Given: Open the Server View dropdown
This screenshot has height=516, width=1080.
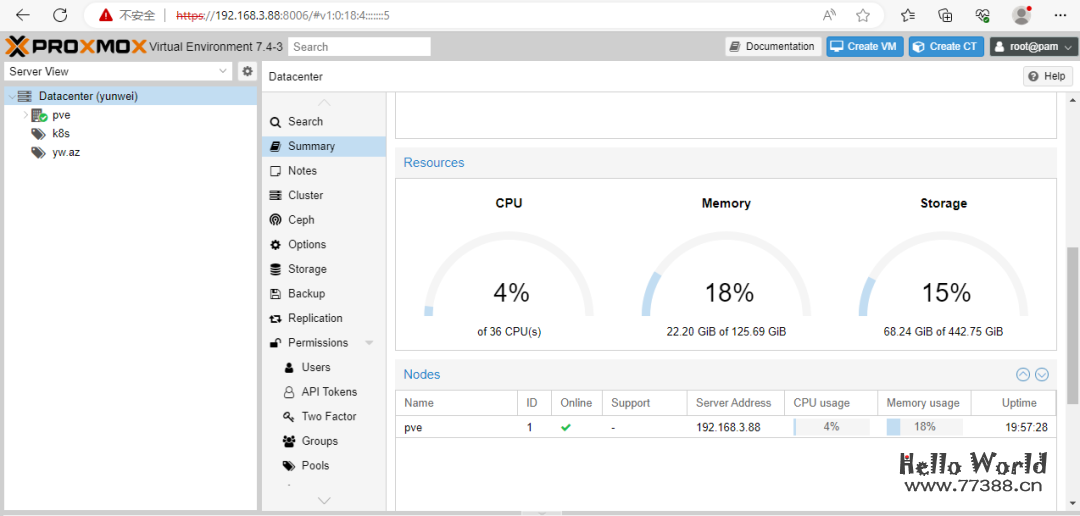Looking at the screenshot, I should point(223,72).
